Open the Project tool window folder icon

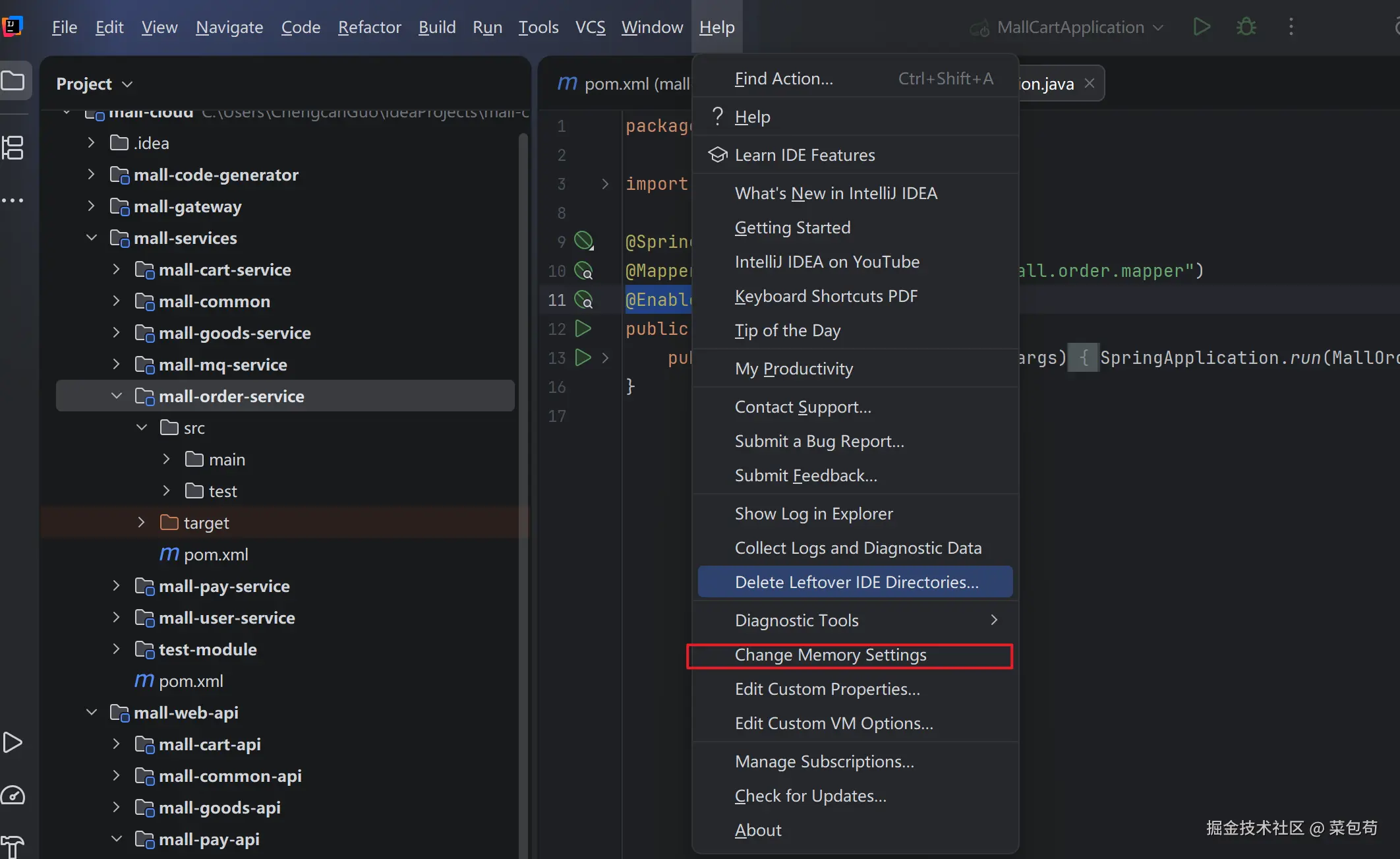(13, 82)
